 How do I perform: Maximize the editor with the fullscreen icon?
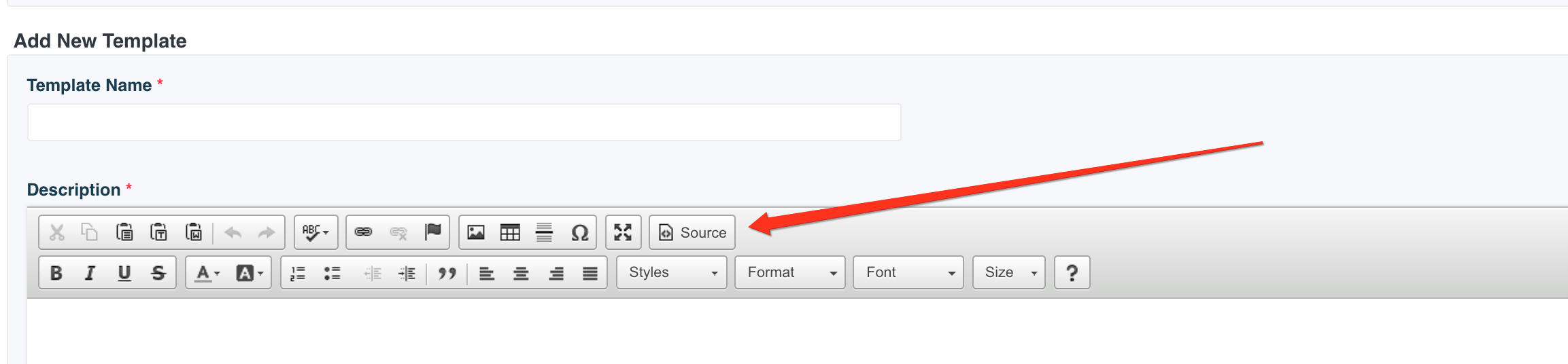pos(623,232)
